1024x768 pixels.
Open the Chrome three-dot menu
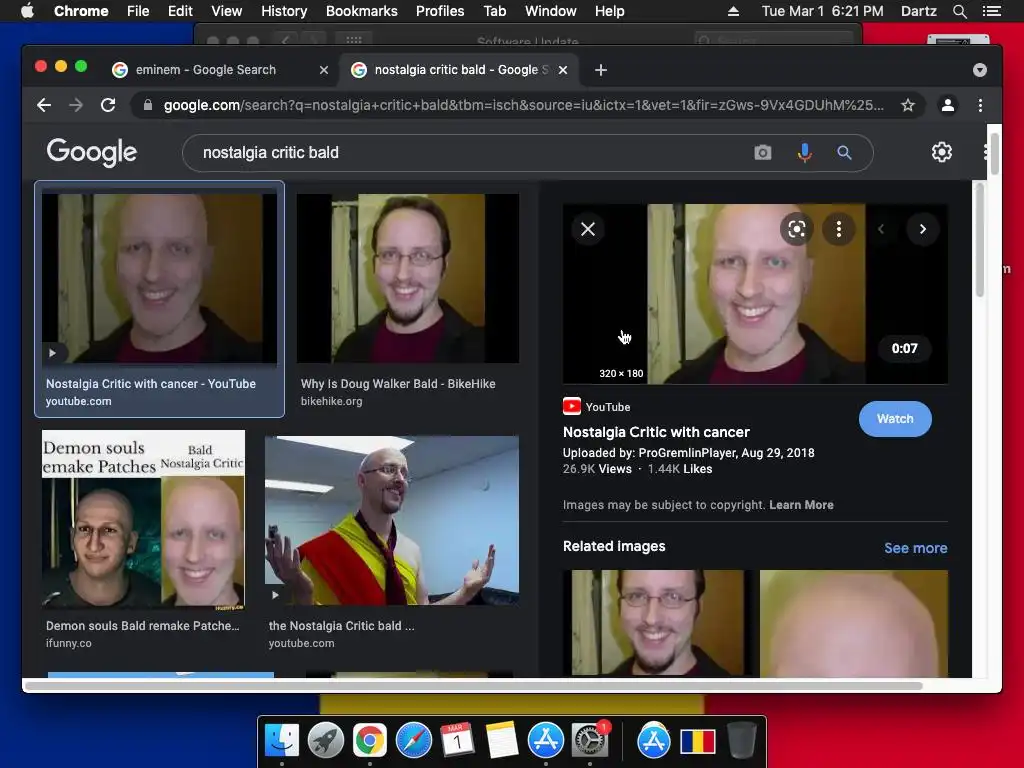(980, 105)
